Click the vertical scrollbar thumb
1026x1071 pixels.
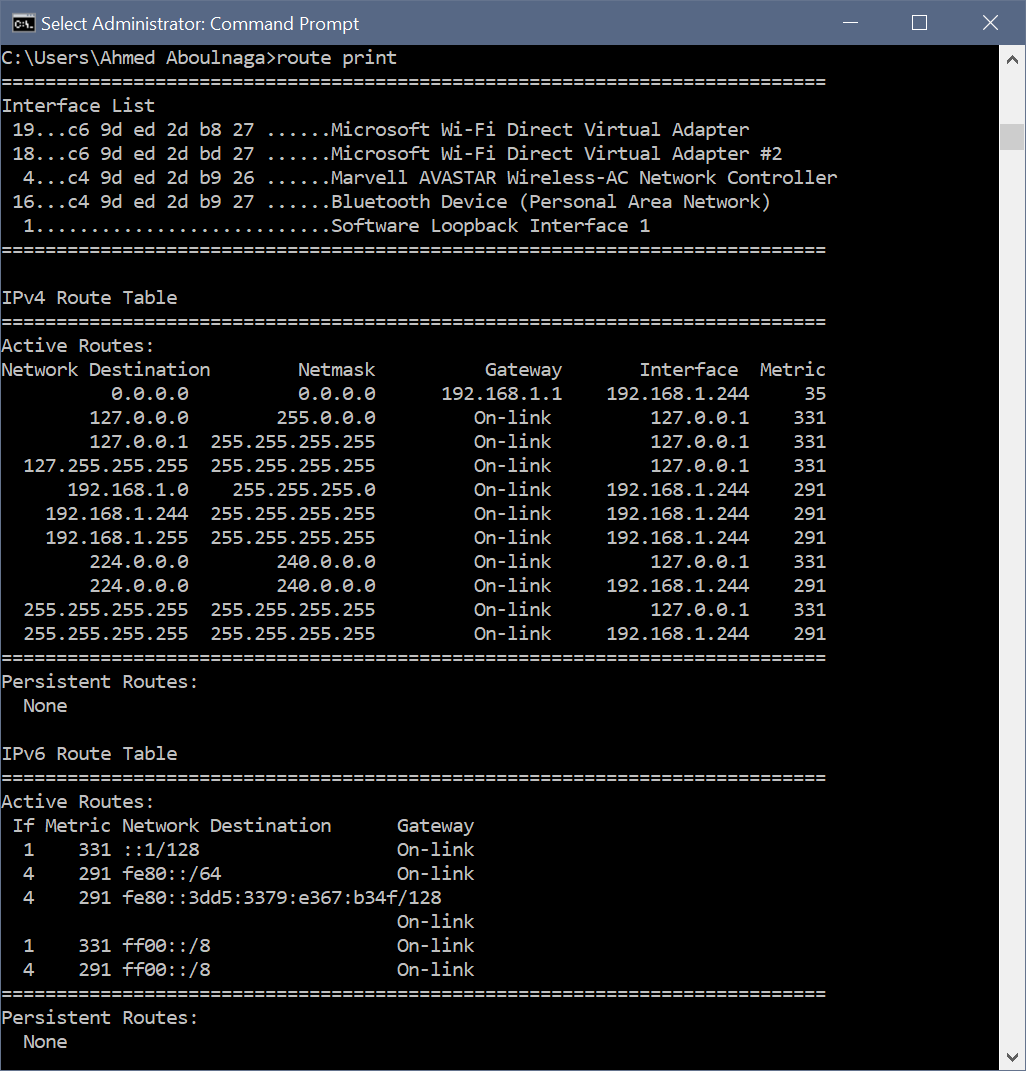(1012, 137)
